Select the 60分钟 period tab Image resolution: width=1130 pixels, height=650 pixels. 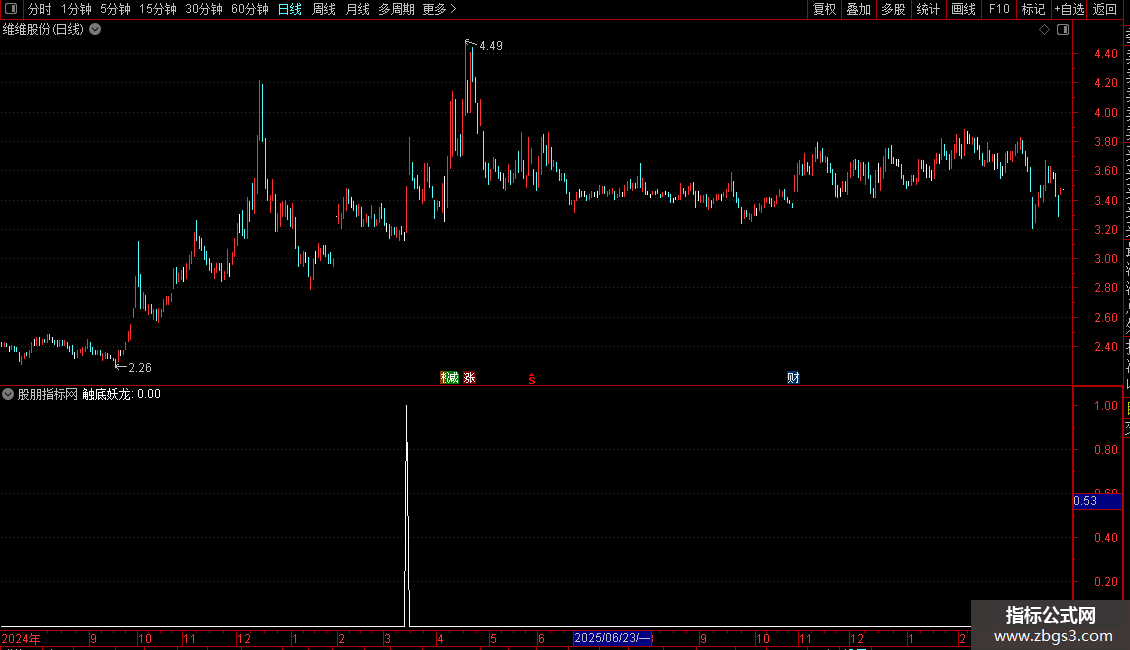(x=249, y=9)
